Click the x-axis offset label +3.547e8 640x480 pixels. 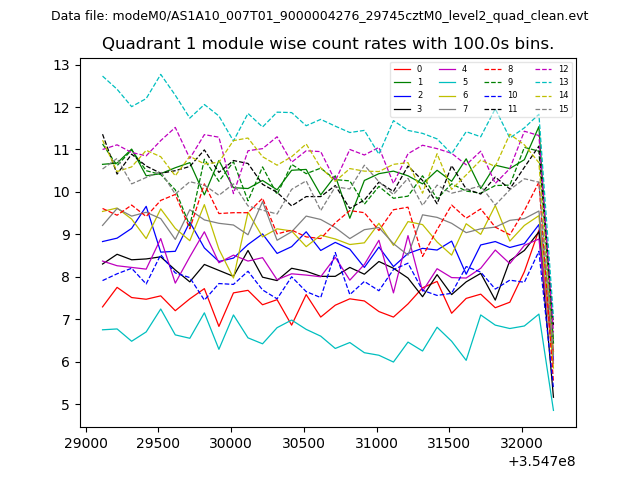coord(541,461)
